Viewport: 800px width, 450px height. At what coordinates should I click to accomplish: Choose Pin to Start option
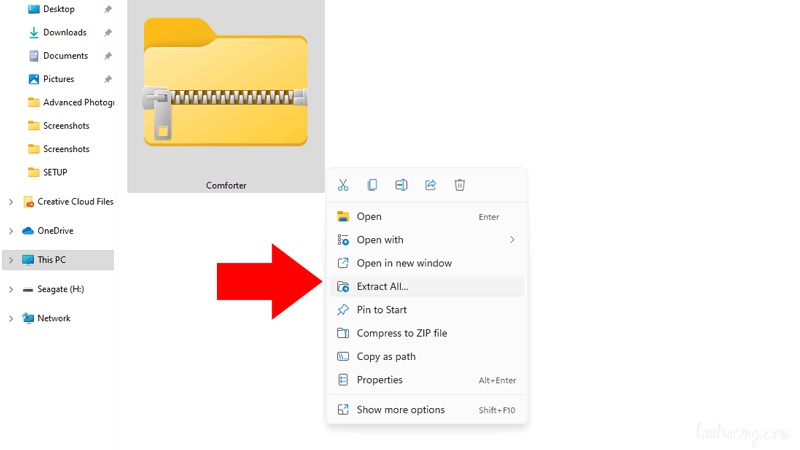[x=427, y=310]
